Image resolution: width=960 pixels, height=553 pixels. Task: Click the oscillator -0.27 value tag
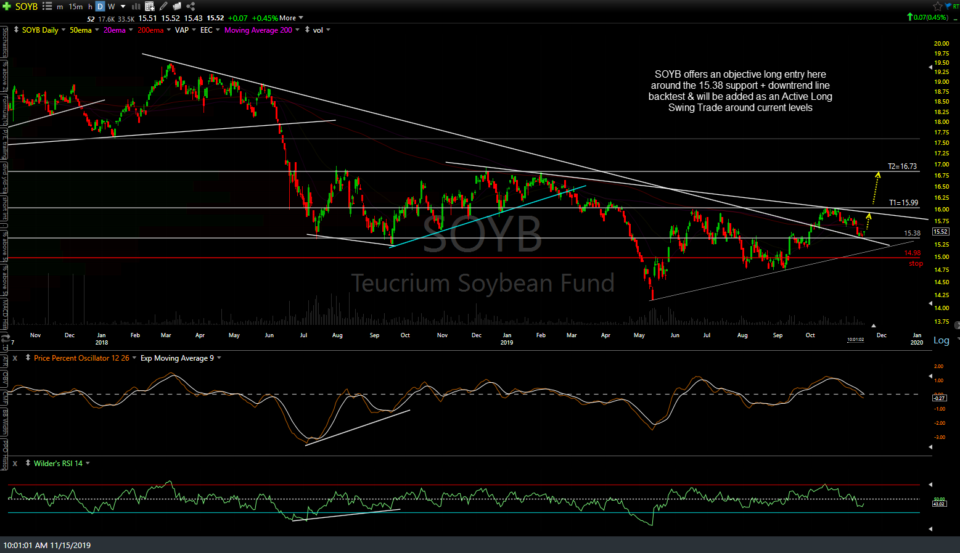coord(940,398)
